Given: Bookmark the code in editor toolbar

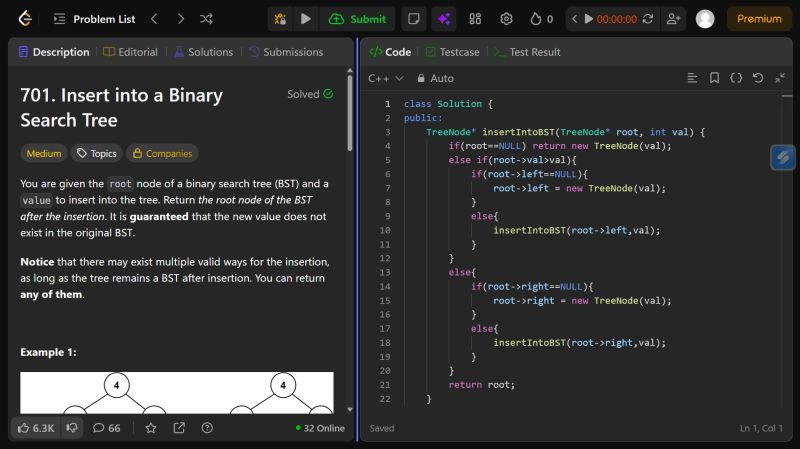Looking at the screenshot, I should pyautogui.click(x=714, y=78).
